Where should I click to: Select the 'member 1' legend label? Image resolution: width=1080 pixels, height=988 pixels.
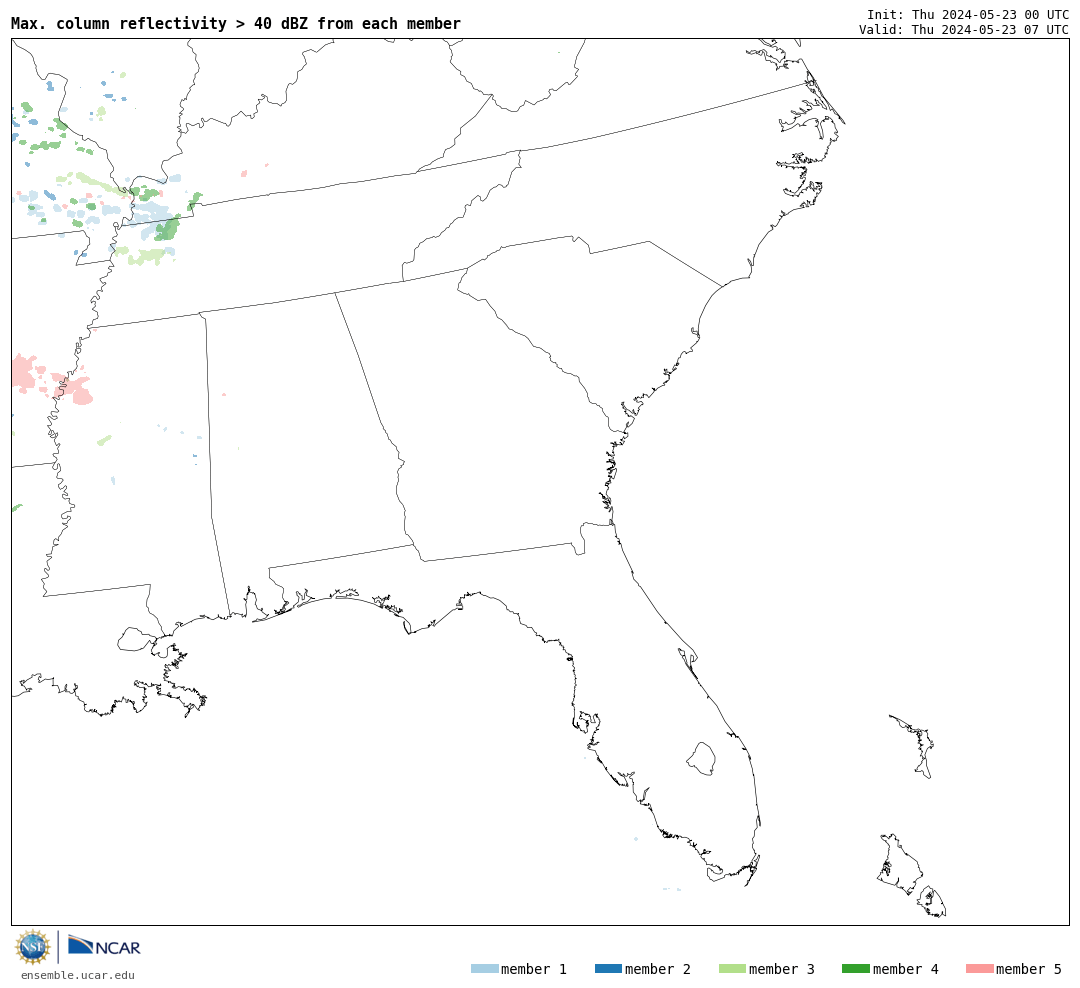(x=534, y=969)
